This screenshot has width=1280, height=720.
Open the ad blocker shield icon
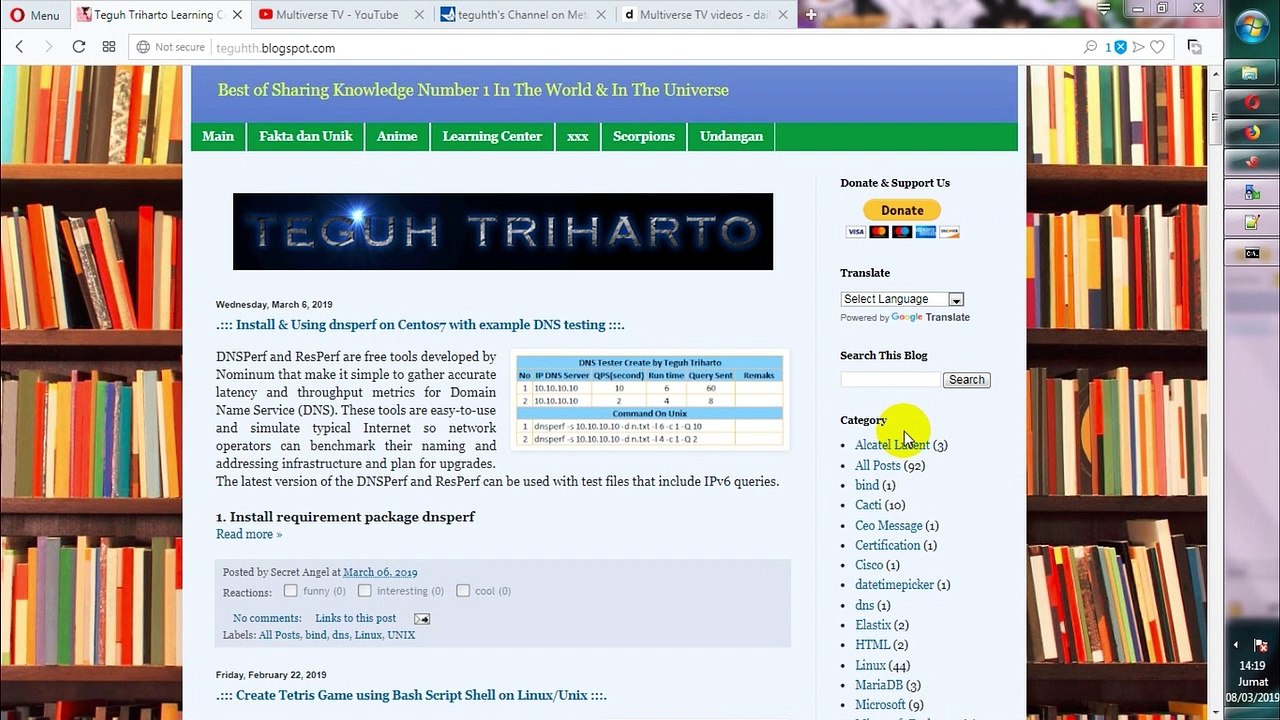tap(1121, 47)
